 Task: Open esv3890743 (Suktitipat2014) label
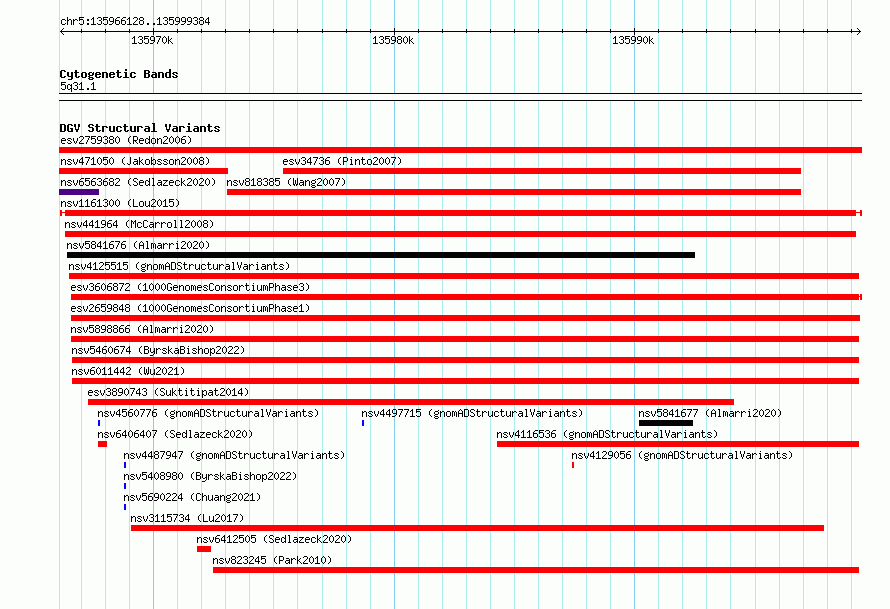pos(168,392)
